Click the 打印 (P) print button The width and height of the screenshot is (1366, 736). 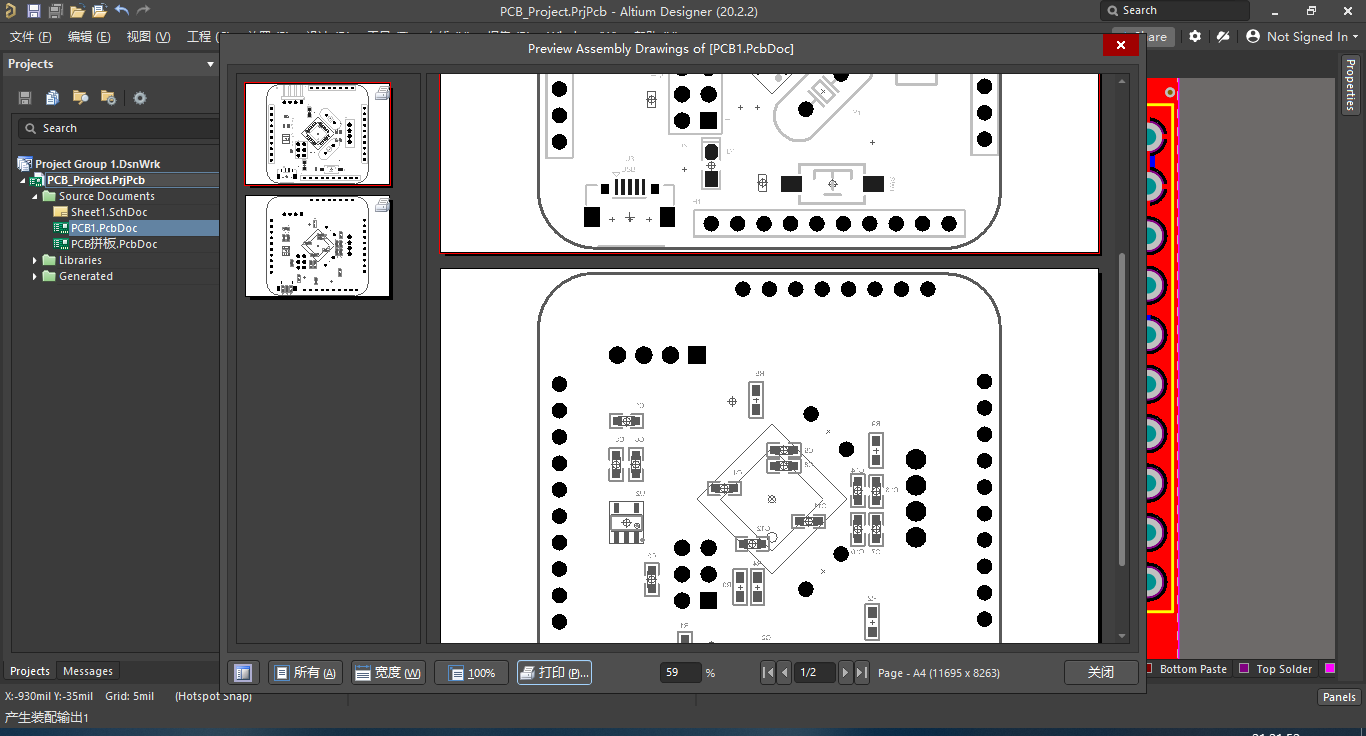[x=555, y=673]
